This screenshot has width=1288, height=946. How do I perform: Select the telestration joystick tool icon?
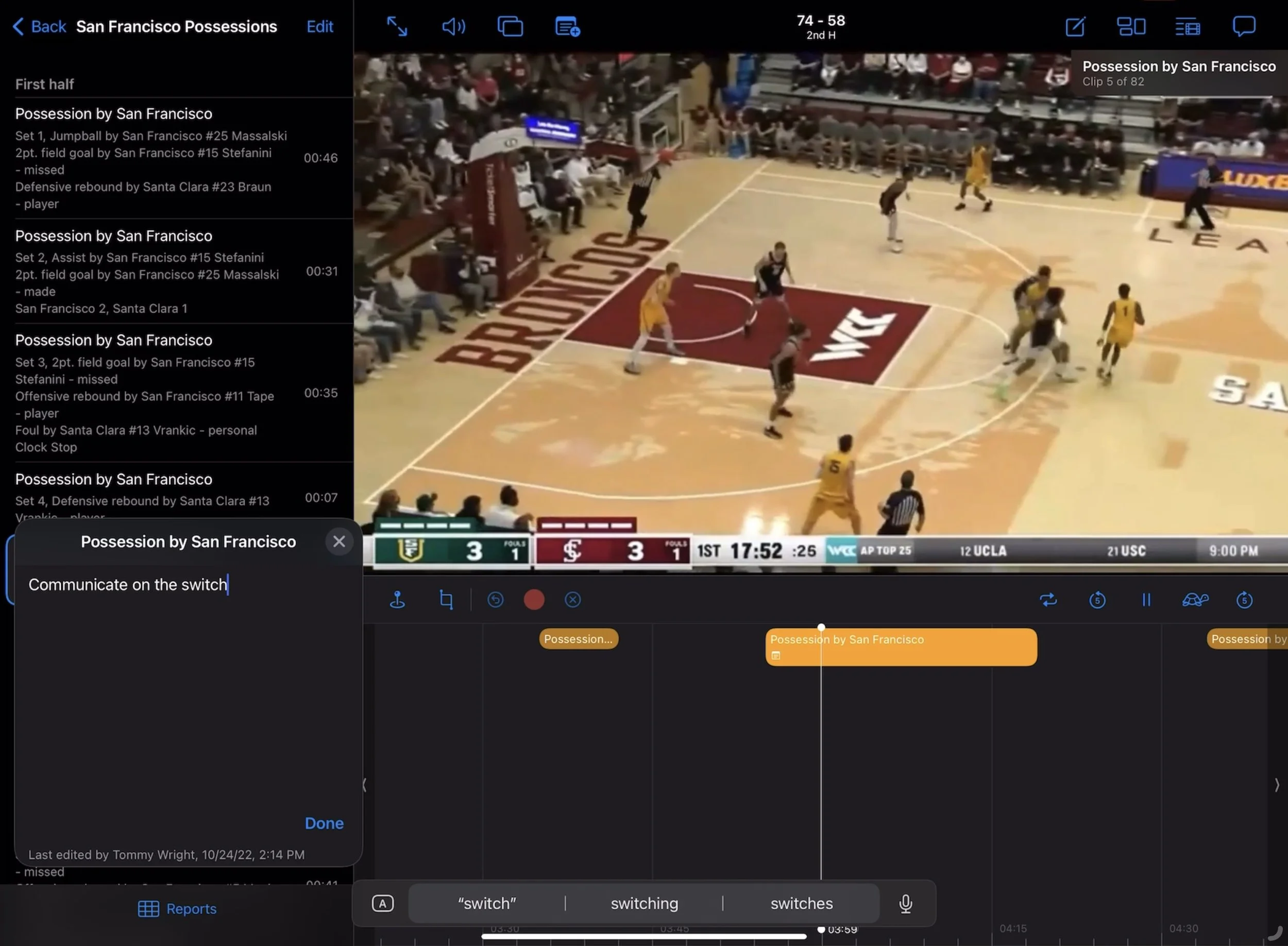[397, 600]
